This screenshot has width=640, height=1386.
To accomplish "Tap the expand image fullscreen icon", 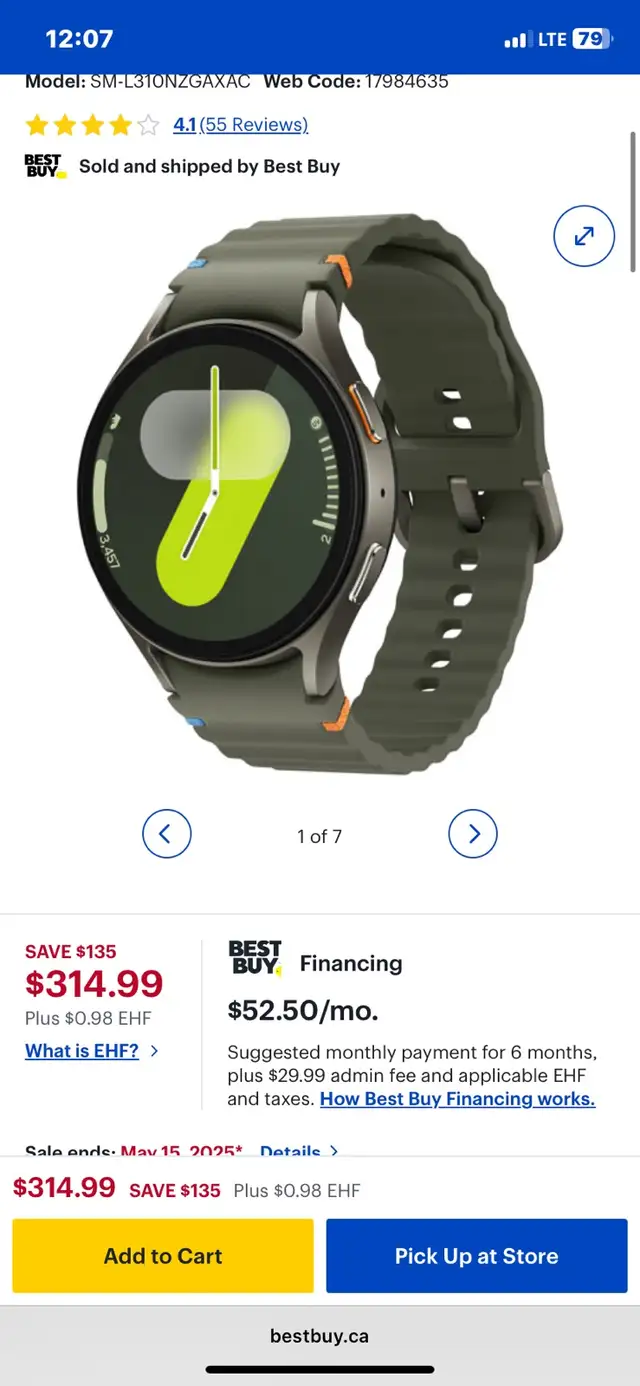I will [x=584, y=236].
